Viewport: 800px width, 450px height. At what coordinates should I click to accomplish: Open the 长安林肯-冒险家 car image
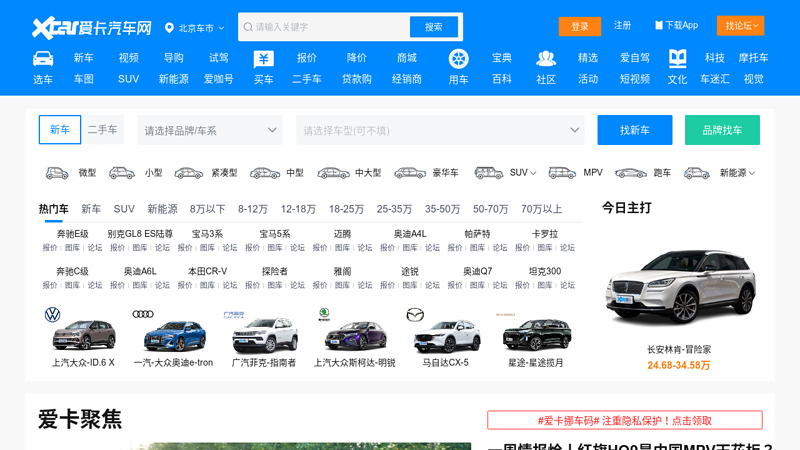click(x=679, y=287)
